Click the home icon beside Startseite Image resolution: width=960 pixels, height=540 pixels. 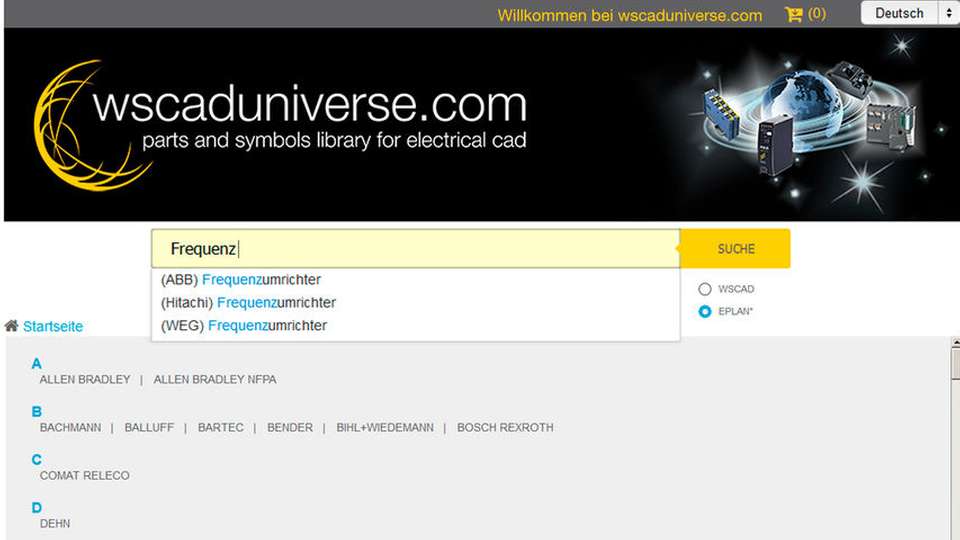[x=11, y=326]
